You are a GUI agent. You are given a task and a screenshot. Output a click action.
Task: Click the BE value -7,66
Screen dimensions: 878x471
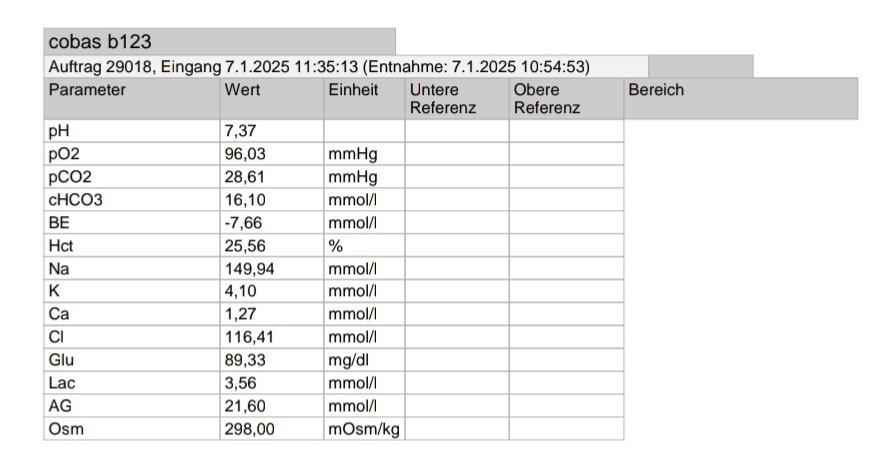[272, 223]
